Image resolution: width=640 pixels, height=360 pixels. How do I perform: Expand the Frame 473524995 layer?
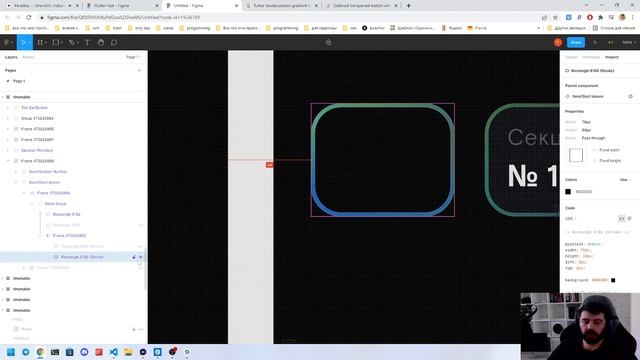point(7,129)
